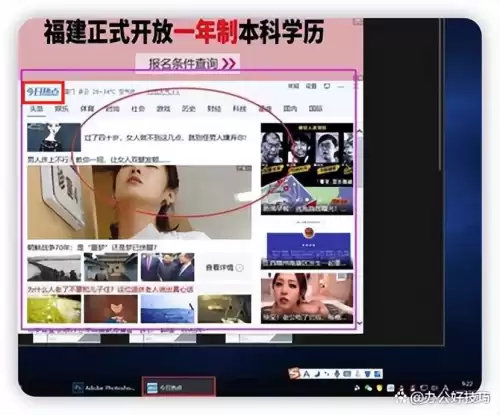
Task: Open the woman in bath sidebar image
Action: point(307,298)
